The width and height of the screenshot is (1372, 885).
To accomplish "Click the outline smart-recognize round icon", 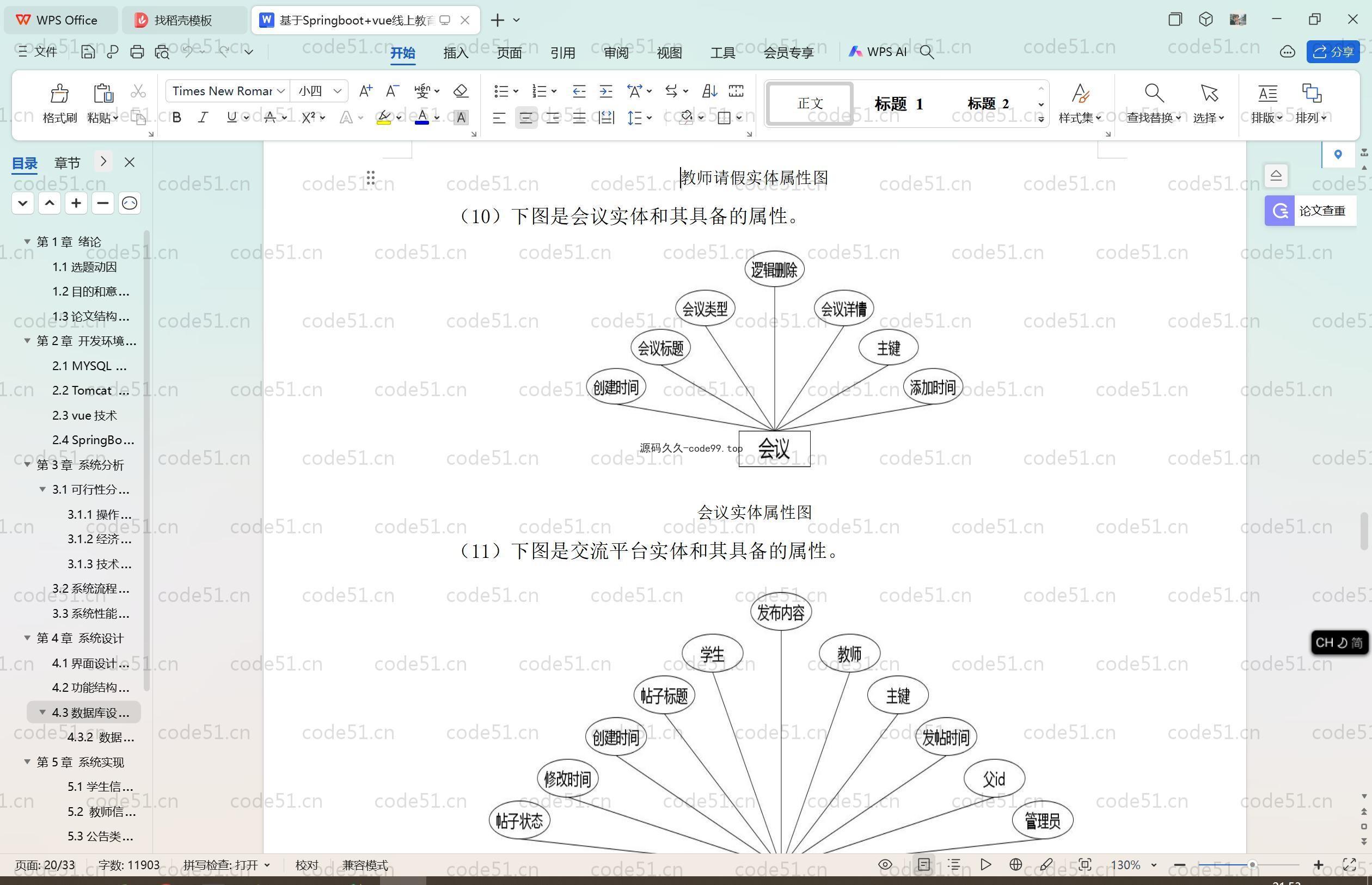I will [130, 203].
